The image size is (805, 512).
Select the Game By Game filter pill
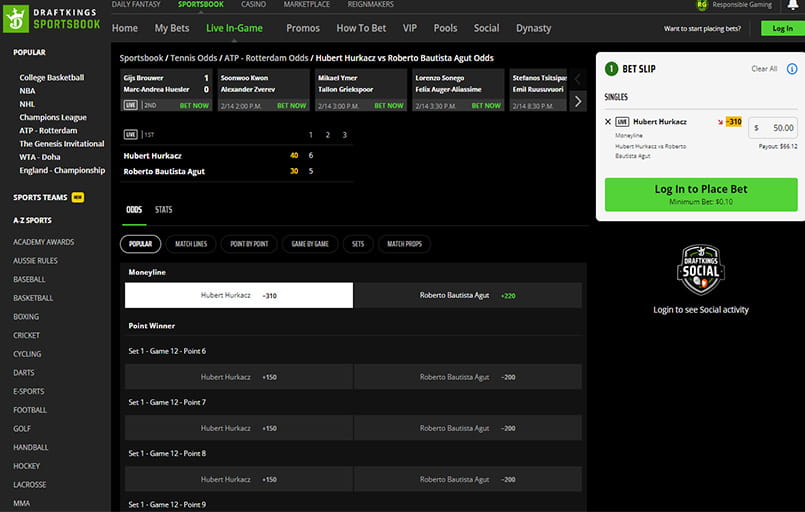click(310, 244)
